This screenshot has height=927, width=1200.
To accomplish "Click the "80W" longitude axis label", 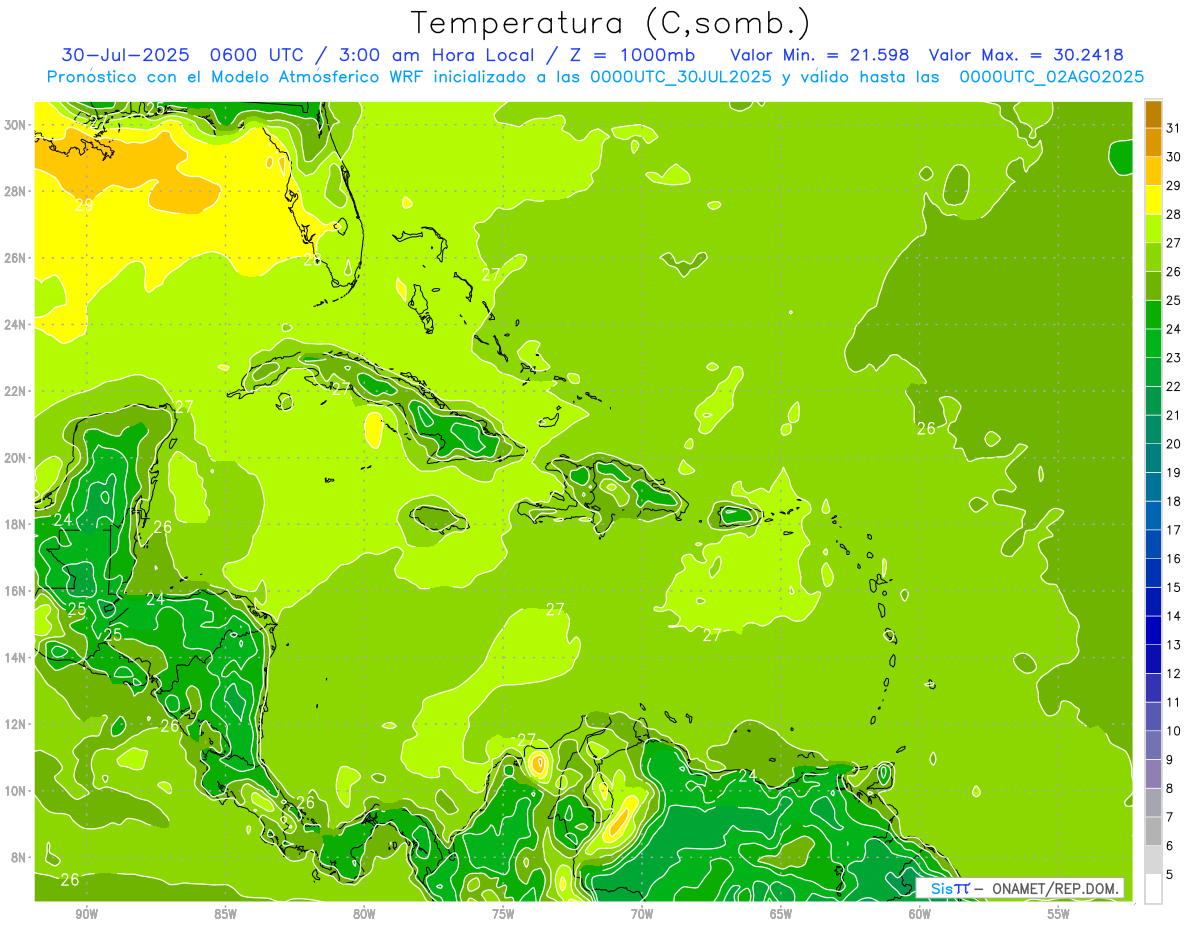I will click(x=364, y=914).
